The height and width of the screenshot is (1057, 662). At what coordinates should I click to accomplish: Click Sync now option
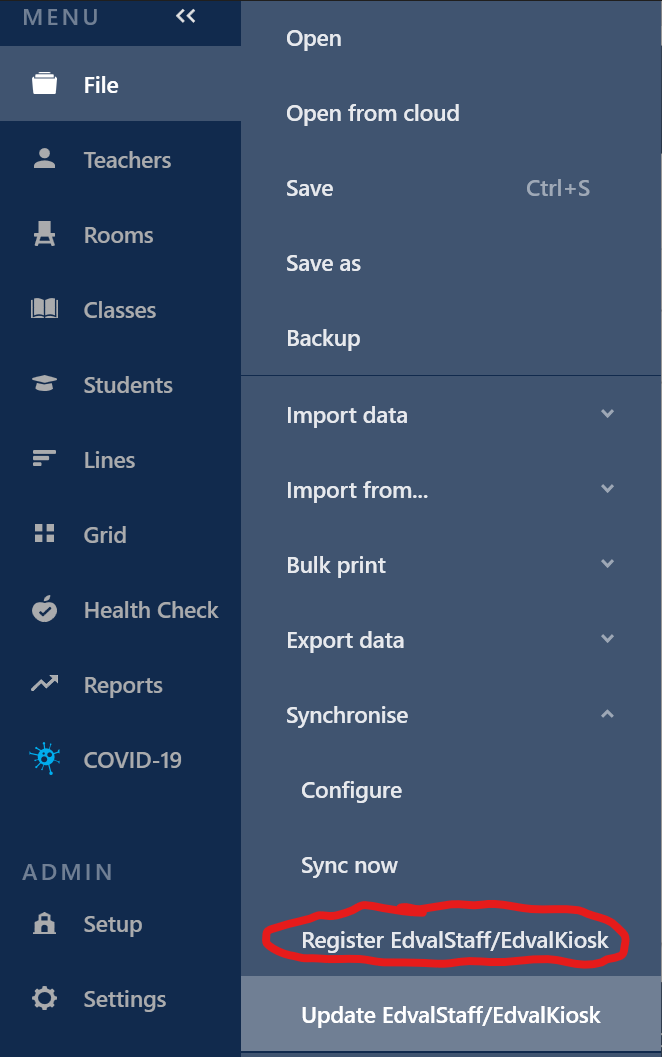350,865
